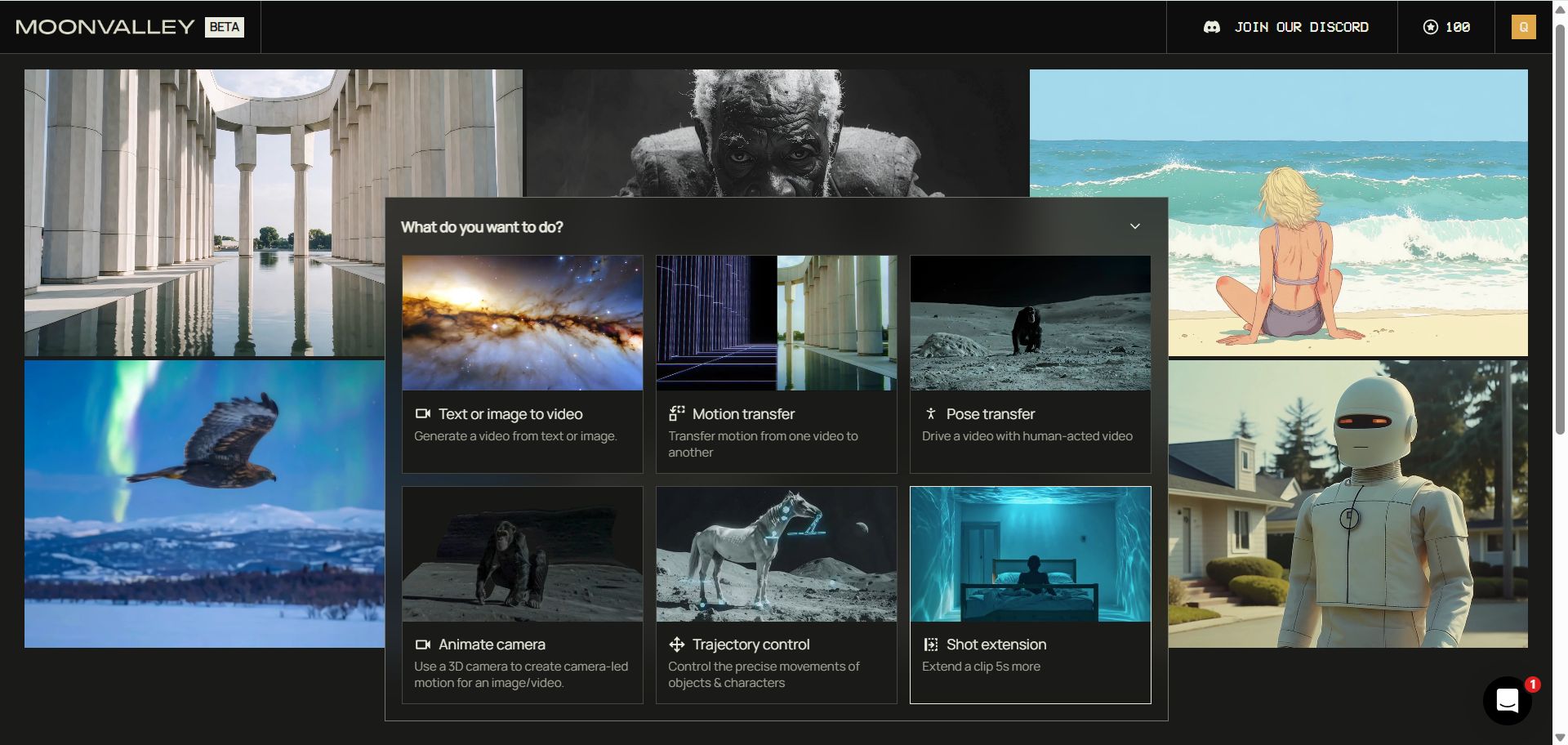Viewport: 1568px width, 745px height.
Task: Click the Shot extension icon
Action: [x=931, y=645]
